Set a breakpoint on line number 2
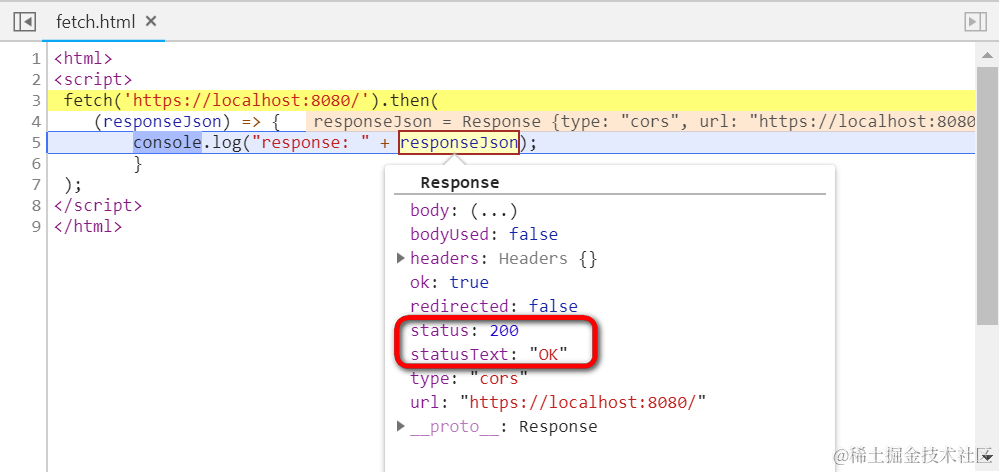This screenshot has width=999, height=472. tap(36, 80)
